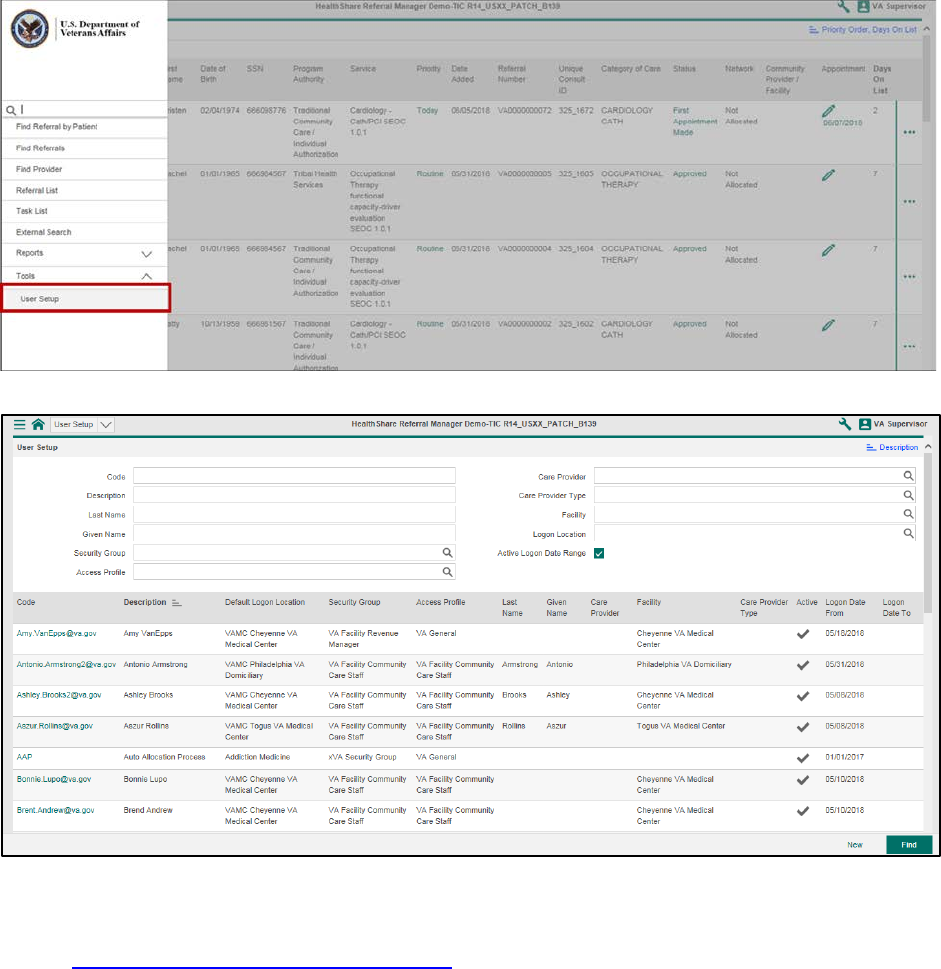Click the sort icon next to Priority Order, Days On List
941x969 pixels.
click(x=814, y=30)
